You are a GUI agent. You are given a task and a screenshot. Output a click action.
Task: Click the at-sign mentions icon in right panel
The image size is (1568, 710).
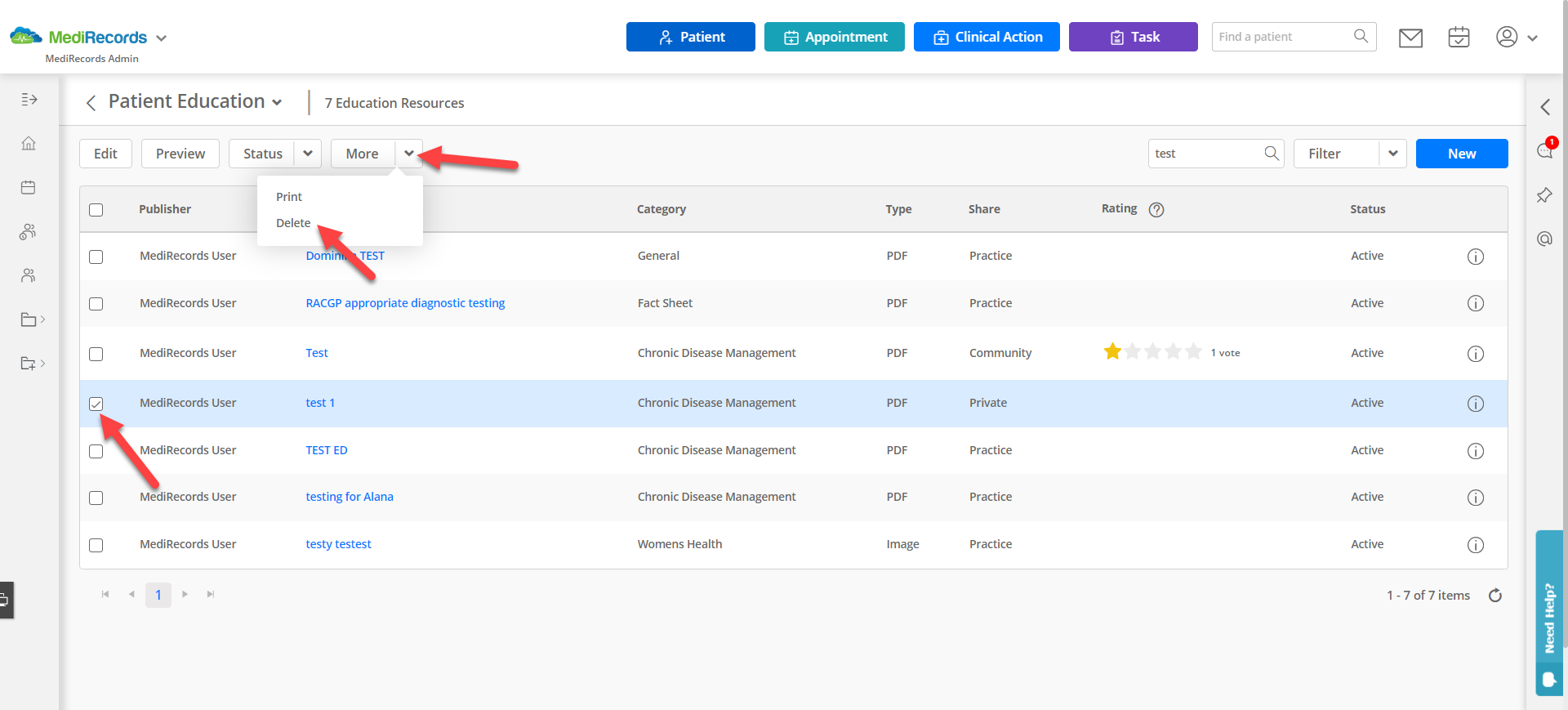pyautogui.click(x=1545, y=239)
